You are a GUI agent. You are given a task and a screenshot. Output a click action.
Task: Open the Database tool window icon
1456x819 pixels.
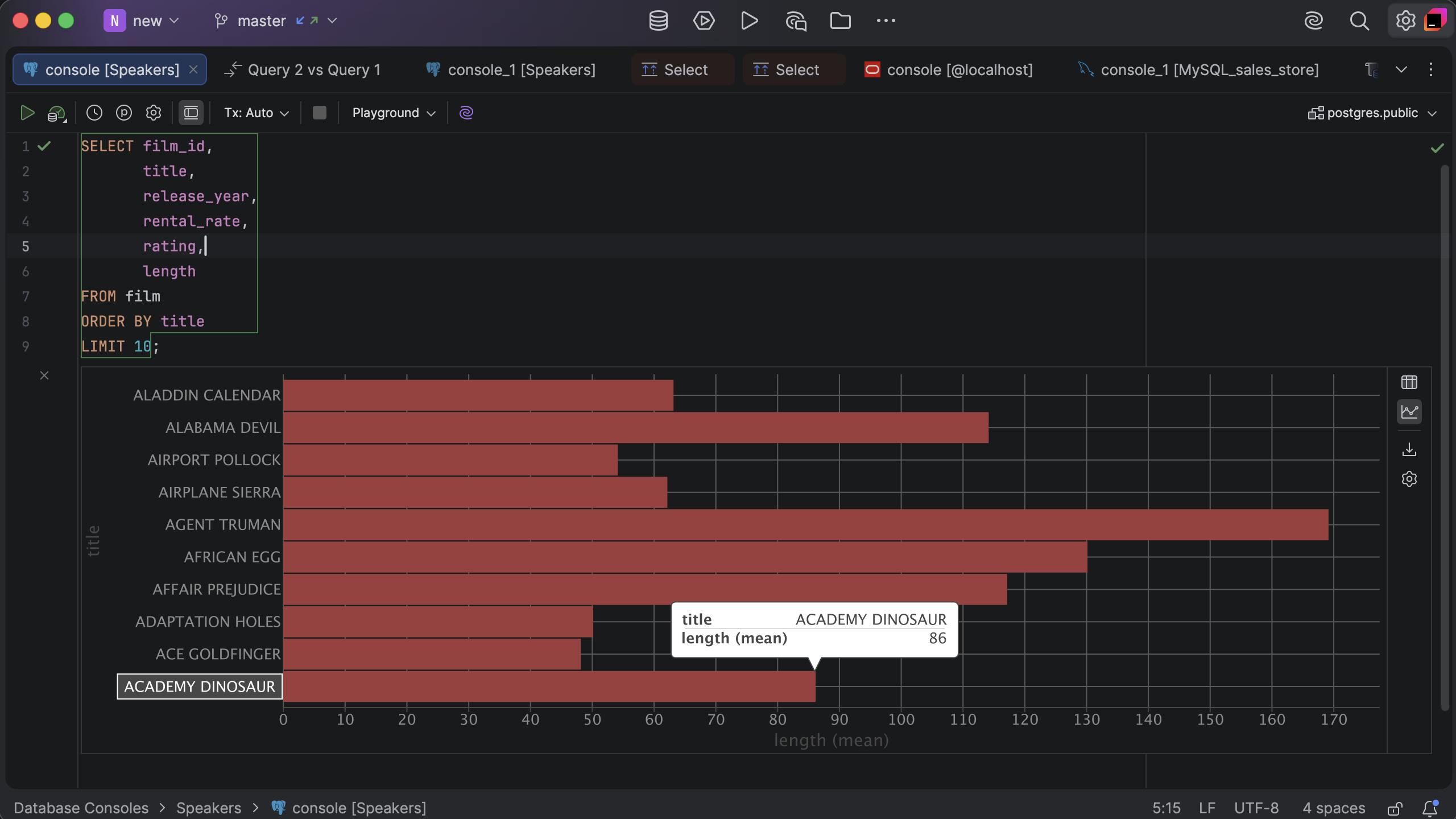point(659,21)
